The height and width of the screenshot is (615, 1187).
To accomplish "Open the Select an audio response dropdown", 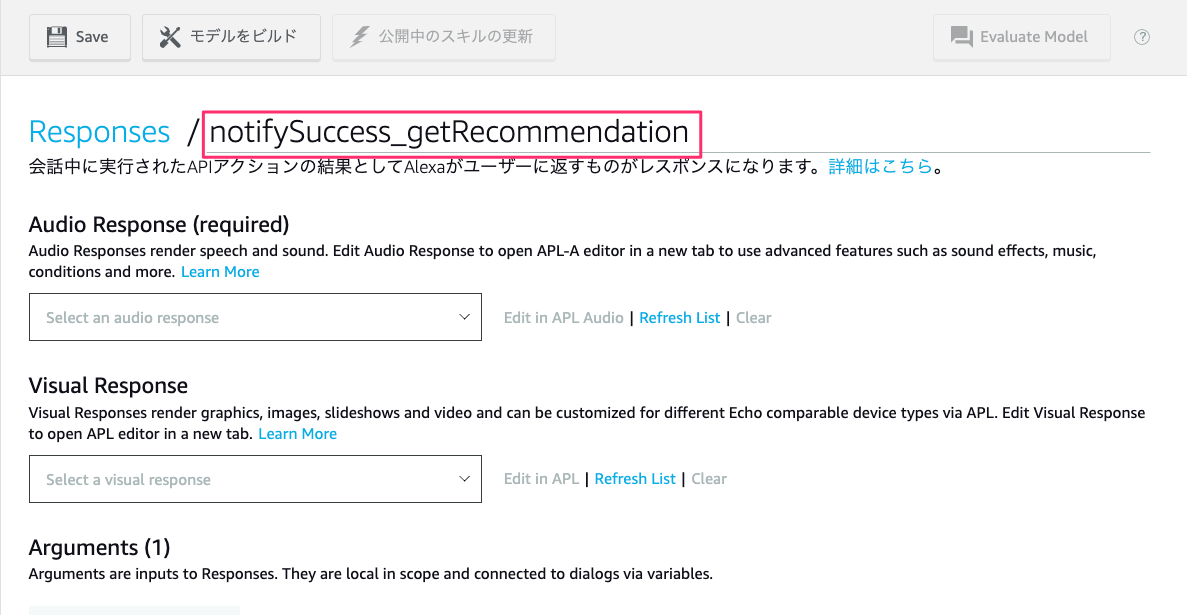I will point(255,317).
